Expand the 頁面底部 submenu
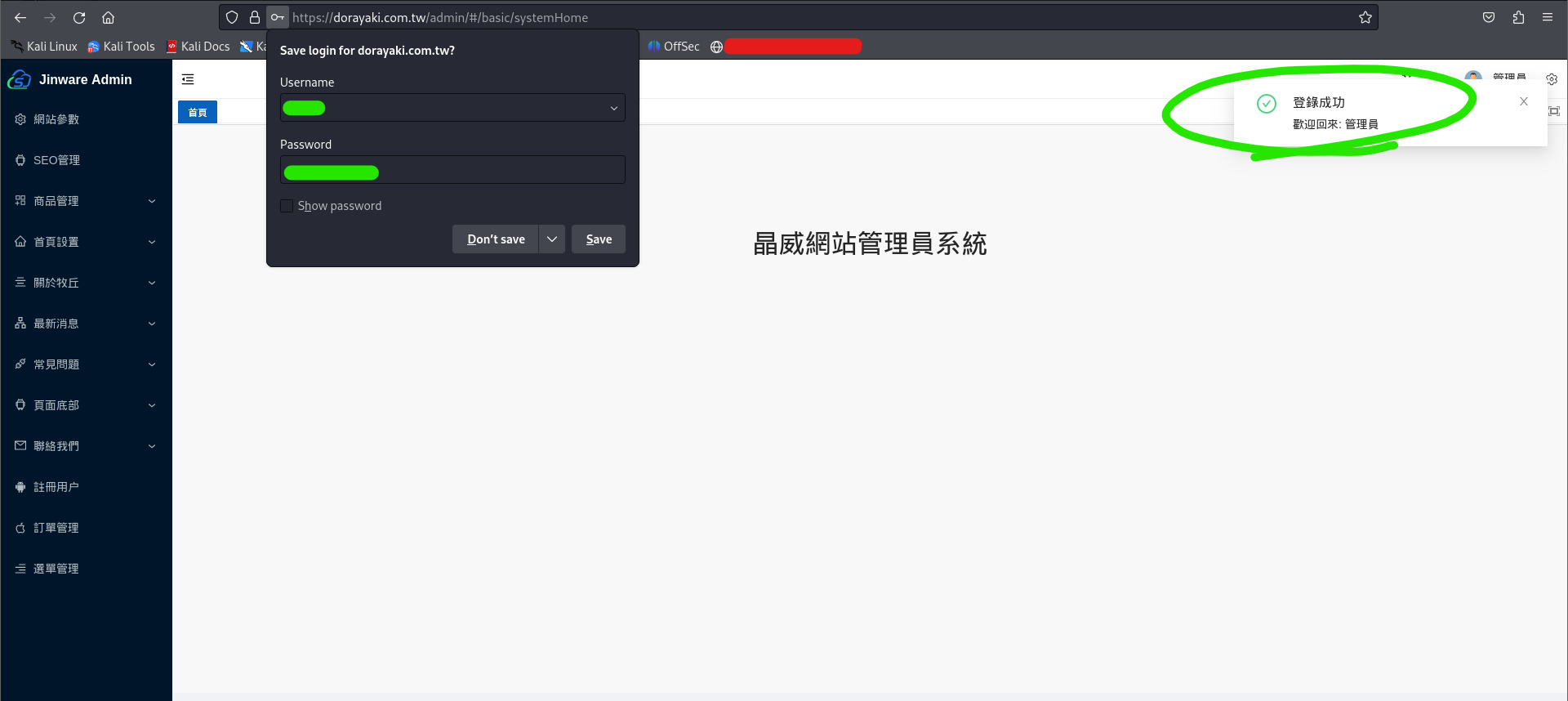 [86, 405]
